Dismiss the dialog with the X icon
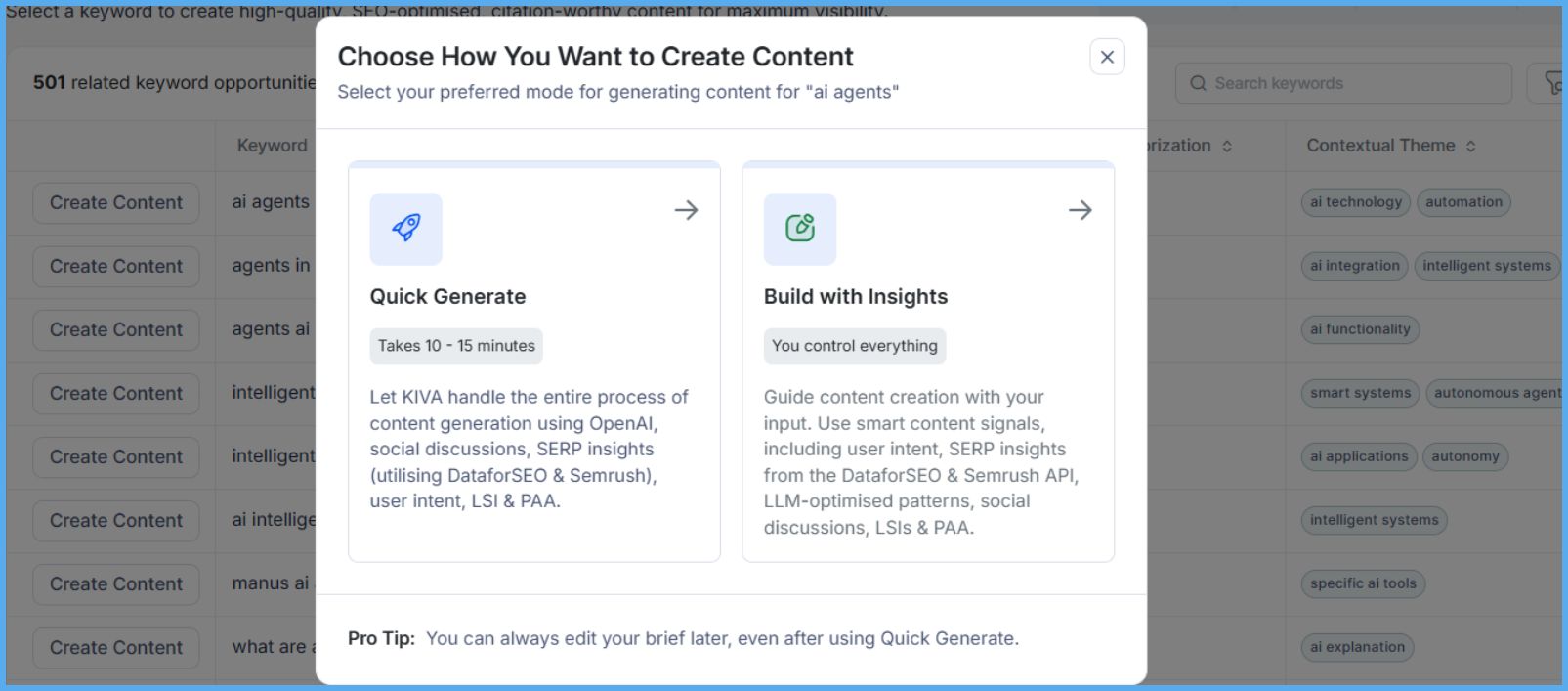Viewport: 1568px width, 691px height. point(1106,57)
